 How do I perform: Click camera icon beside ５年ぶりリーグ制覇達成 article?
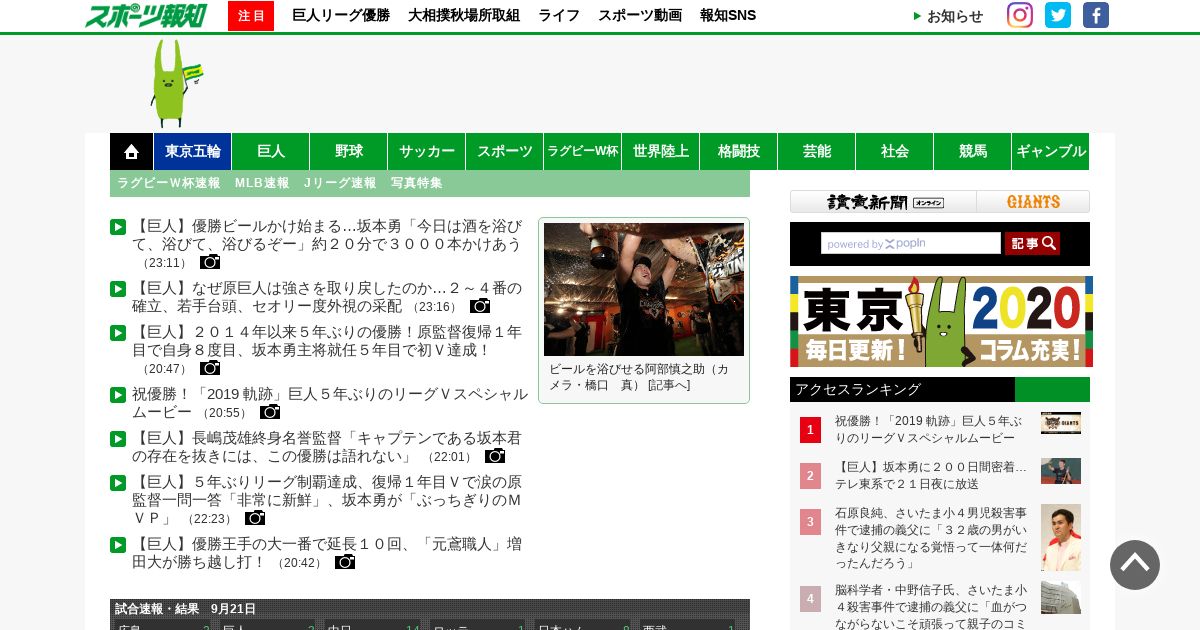(255, 518)
